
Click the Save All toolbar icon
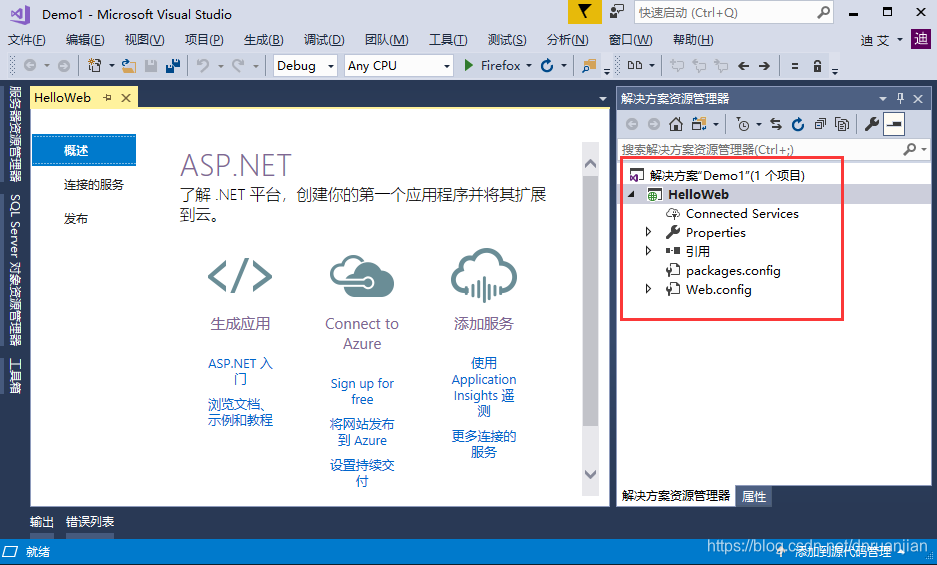[173, 66]
